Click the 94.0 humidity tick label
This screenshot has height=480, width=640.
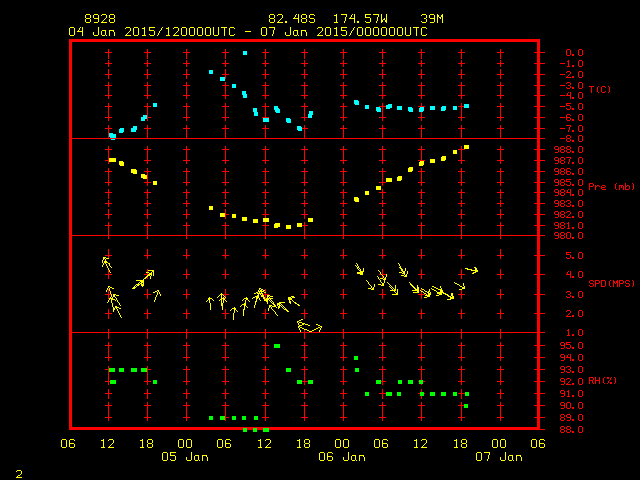point(571,358)
